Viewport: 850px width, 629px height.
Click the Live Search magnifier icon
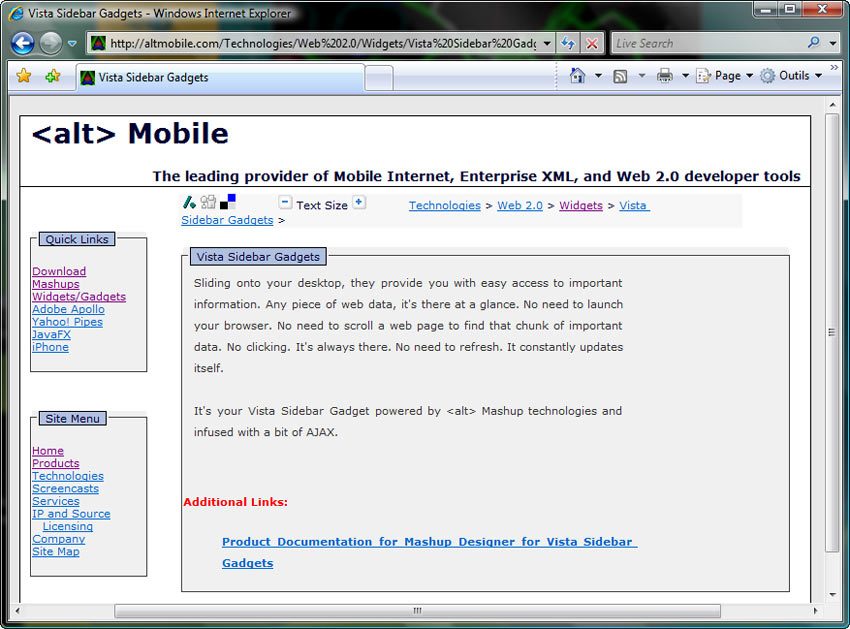pyautogui.click(x=813, y=43)
